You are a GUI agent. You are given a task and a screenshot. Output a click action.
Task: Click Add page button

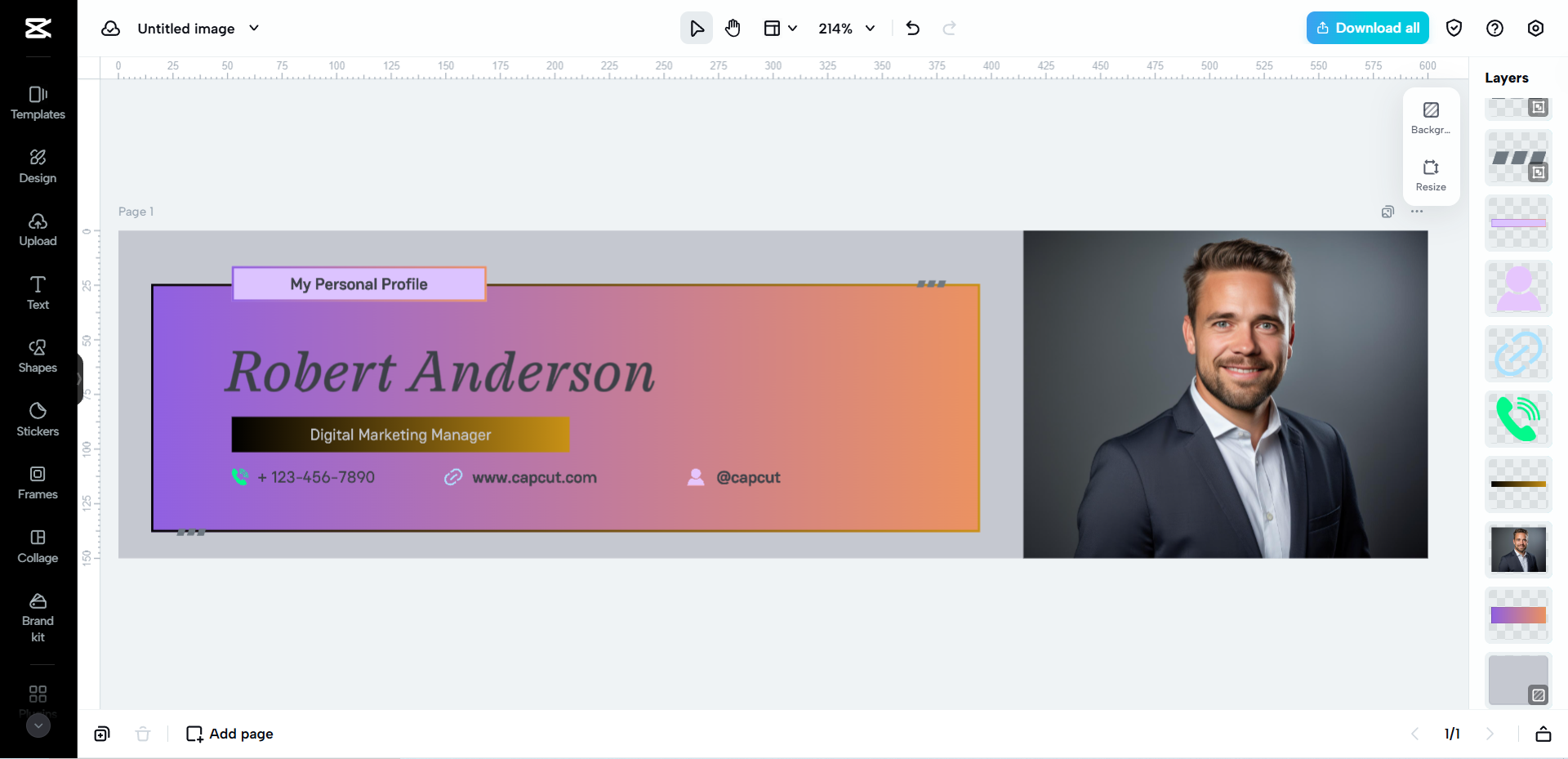pos(229,734)
